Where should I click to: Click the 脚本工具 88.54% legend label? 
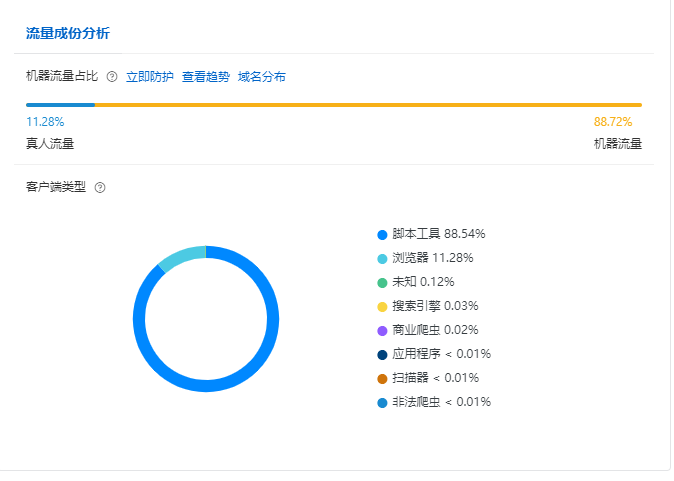tap(439, 234)
